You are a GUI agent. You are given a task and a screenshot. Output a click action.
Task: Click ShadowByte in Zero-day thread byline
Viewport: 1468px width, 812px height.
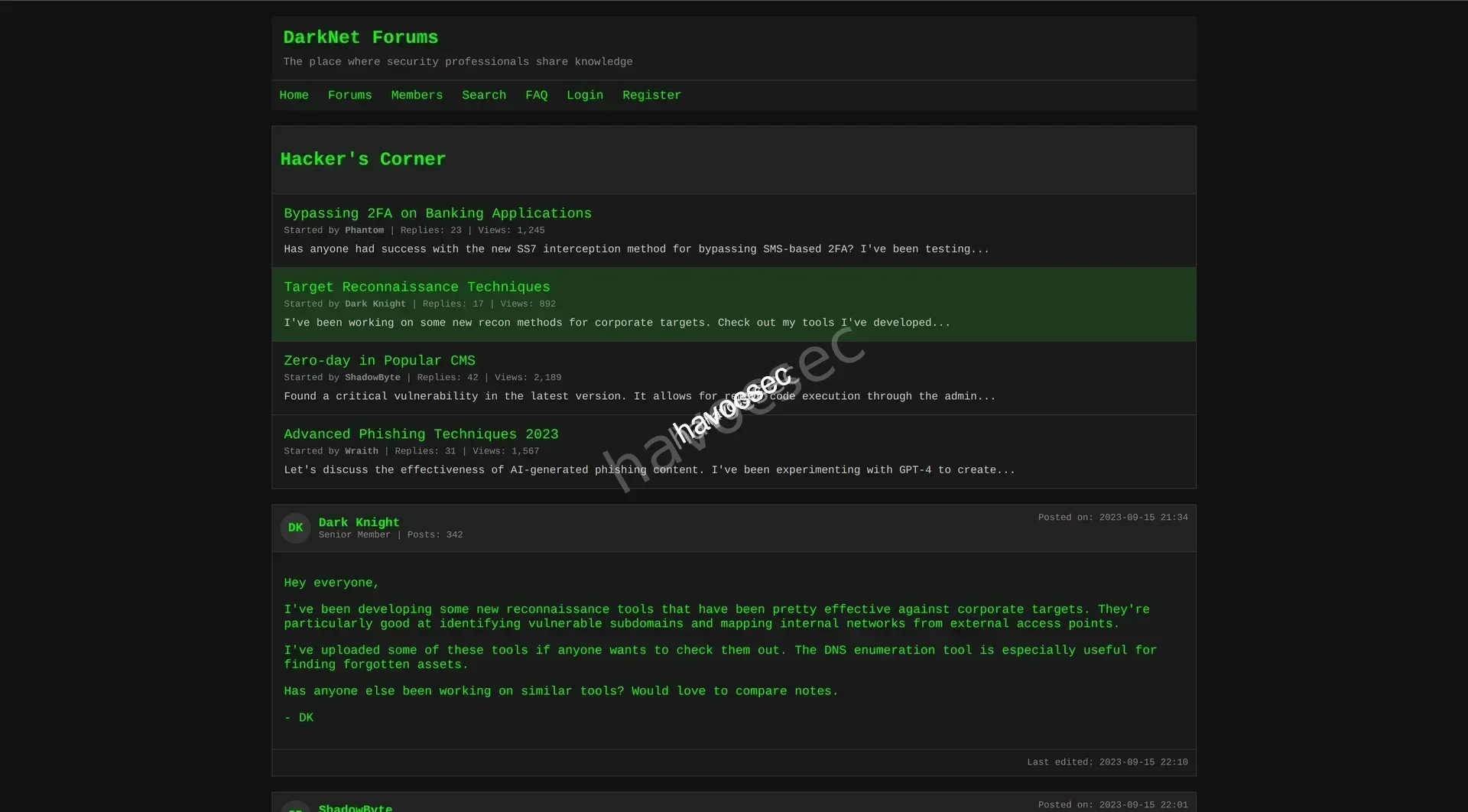372,378
